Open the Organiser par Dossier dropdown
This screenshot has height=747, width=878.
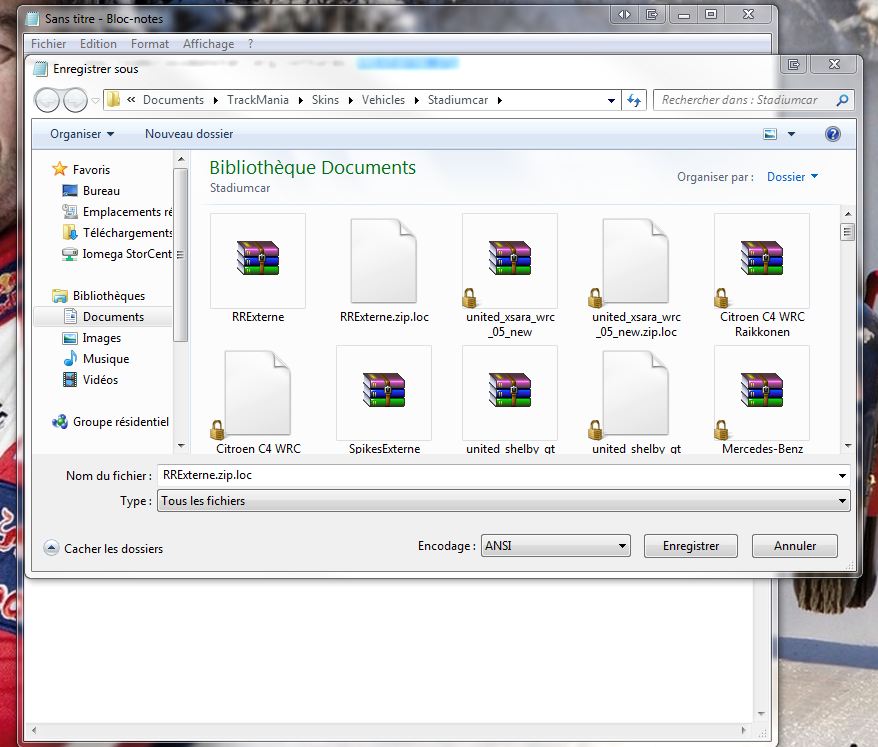click(x=792, y=177)
